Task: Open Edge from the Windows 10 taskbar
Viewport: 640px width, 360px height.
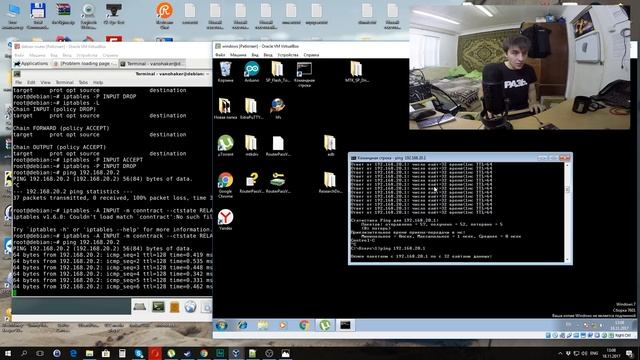Action: 73,353
